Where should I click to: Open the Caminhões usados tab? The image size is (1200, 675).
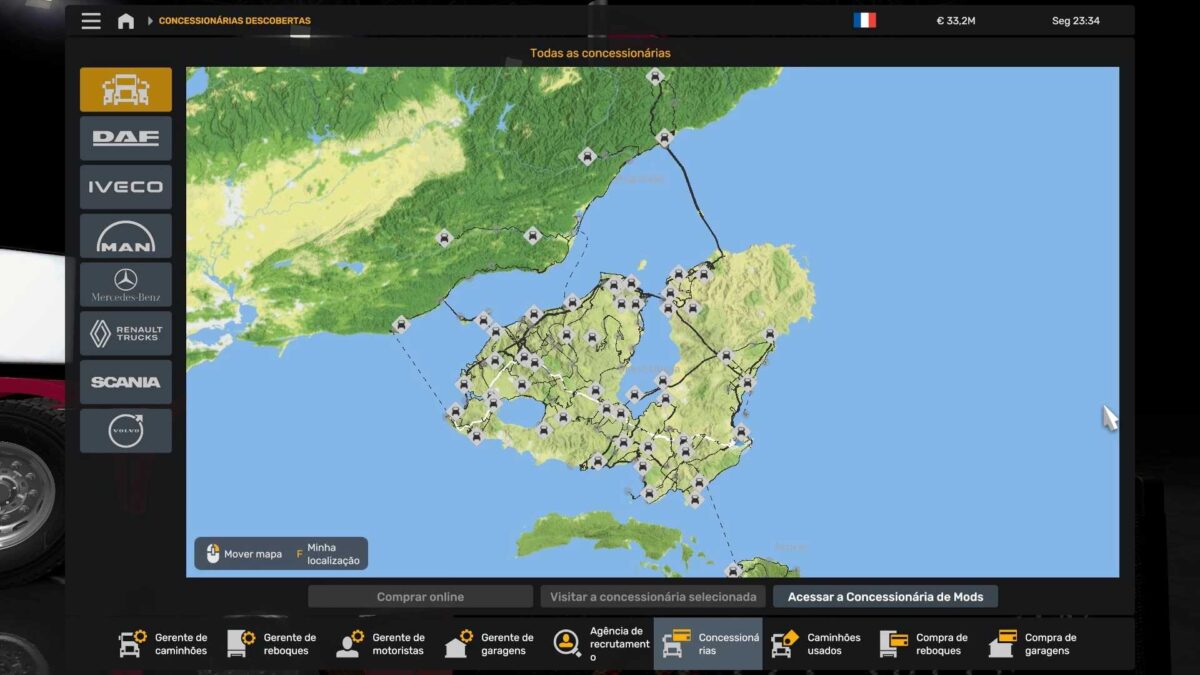pyautogui.click(x=817, y=644)
